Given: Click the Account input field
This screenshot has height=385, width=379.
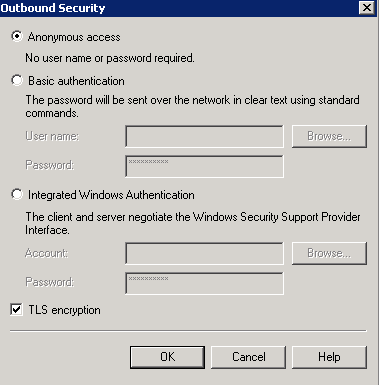Looking at the screenshot, I should 204,253.
